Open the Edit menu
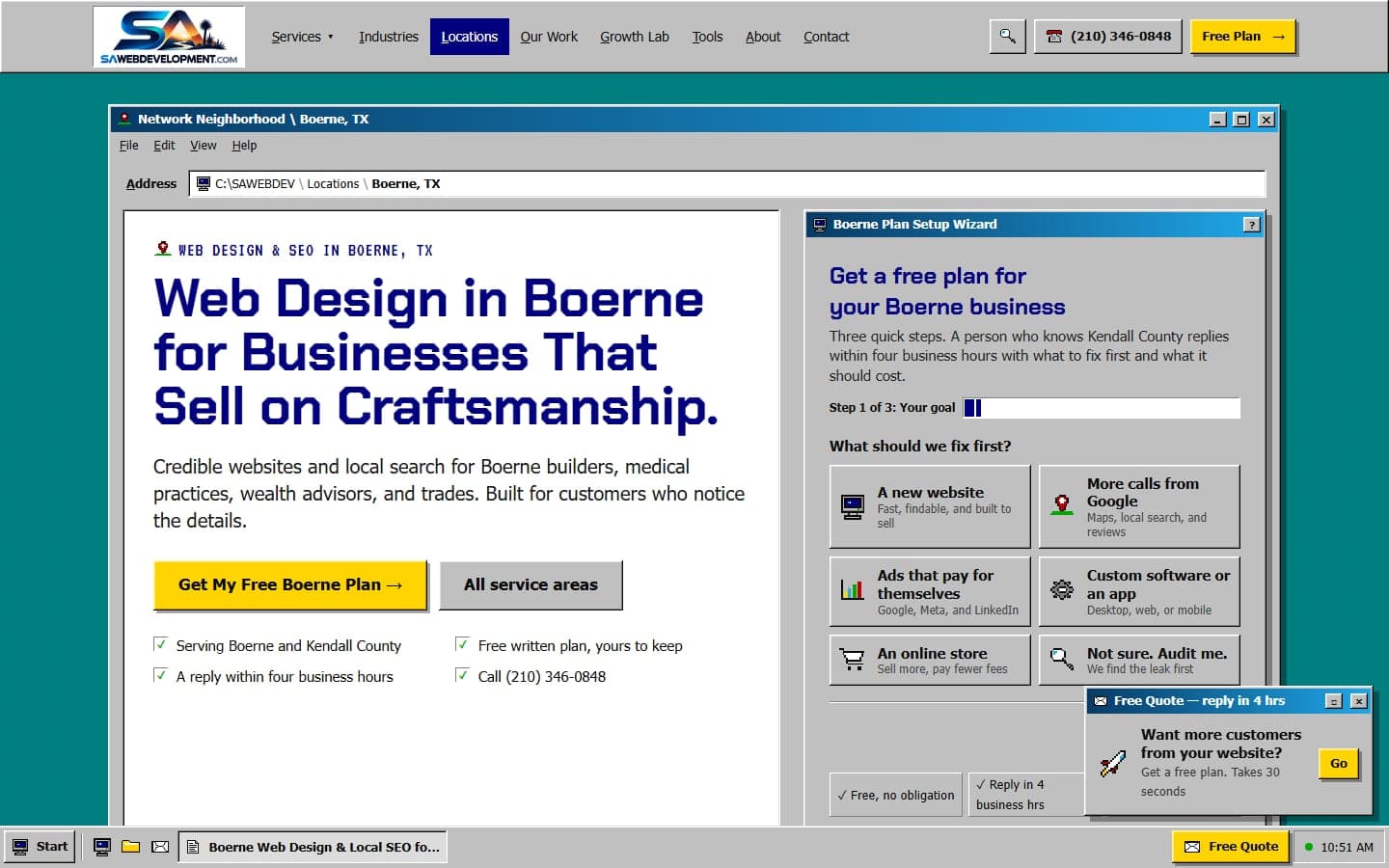 [164, 146]
